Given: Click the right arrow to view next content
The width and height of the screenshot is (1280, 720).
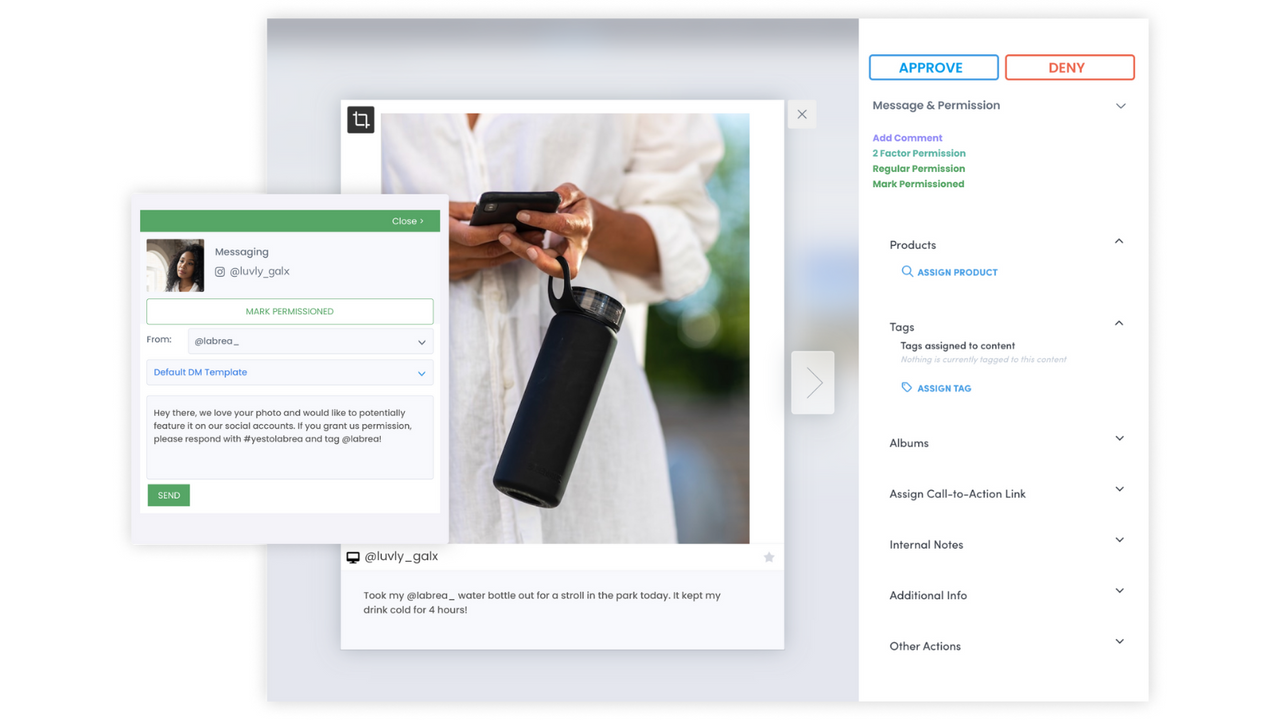Looking at the screenshot, I should (x=812, y=382).
